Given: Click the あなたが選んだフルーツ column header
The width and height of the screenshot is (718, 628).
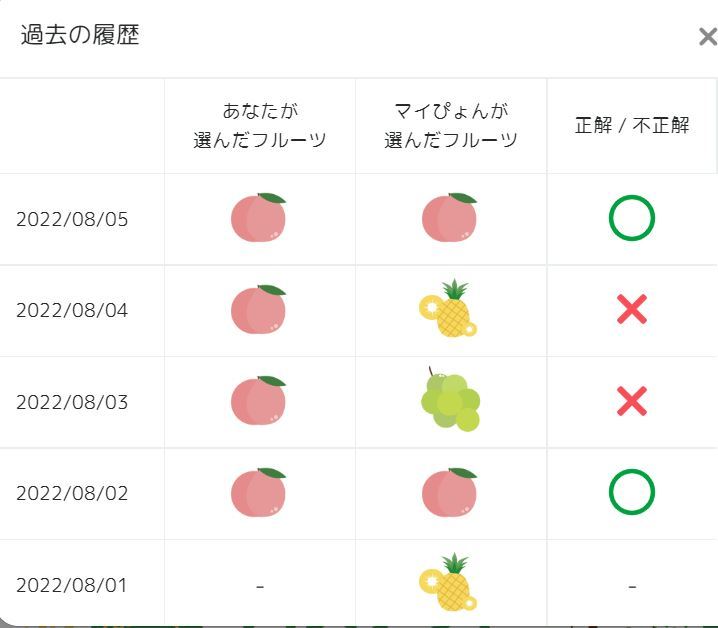Looking at the screenshot, I should point(260,125).
